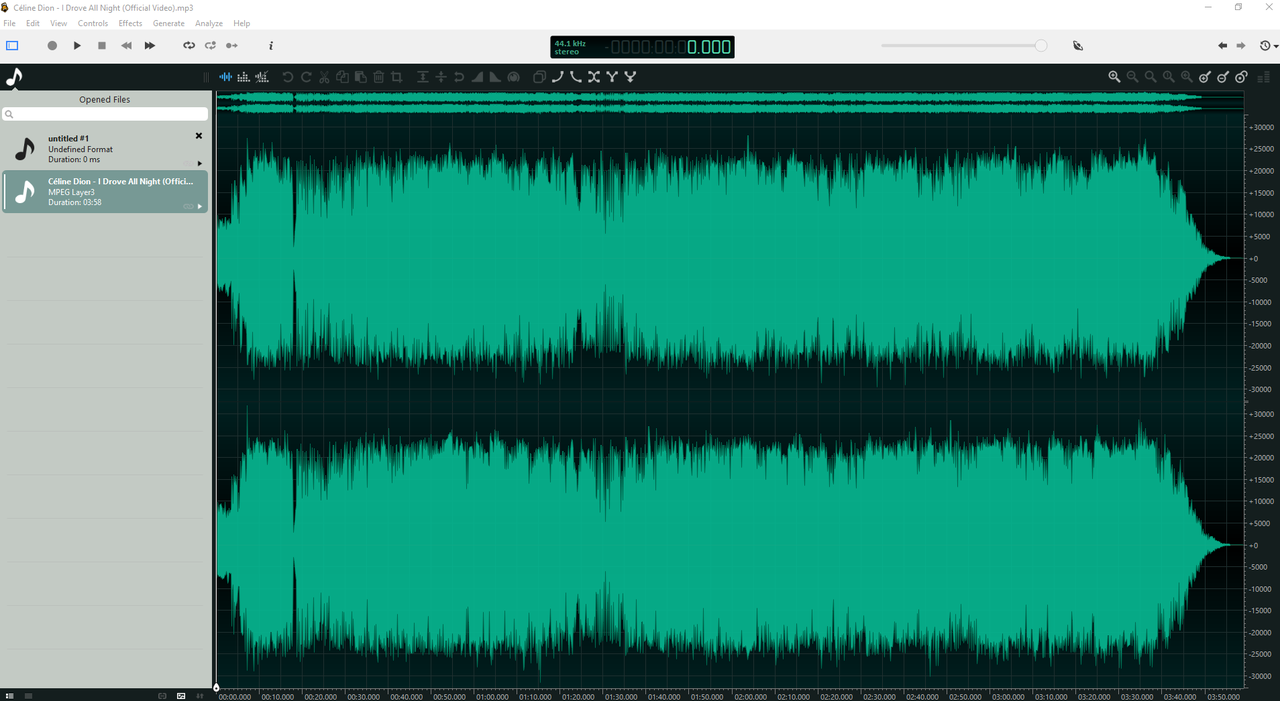The height and width of the screenshot is (701, 1280).
Task: Reset vertical zoom with the open-circle icon
Action: click(1241, 77)
